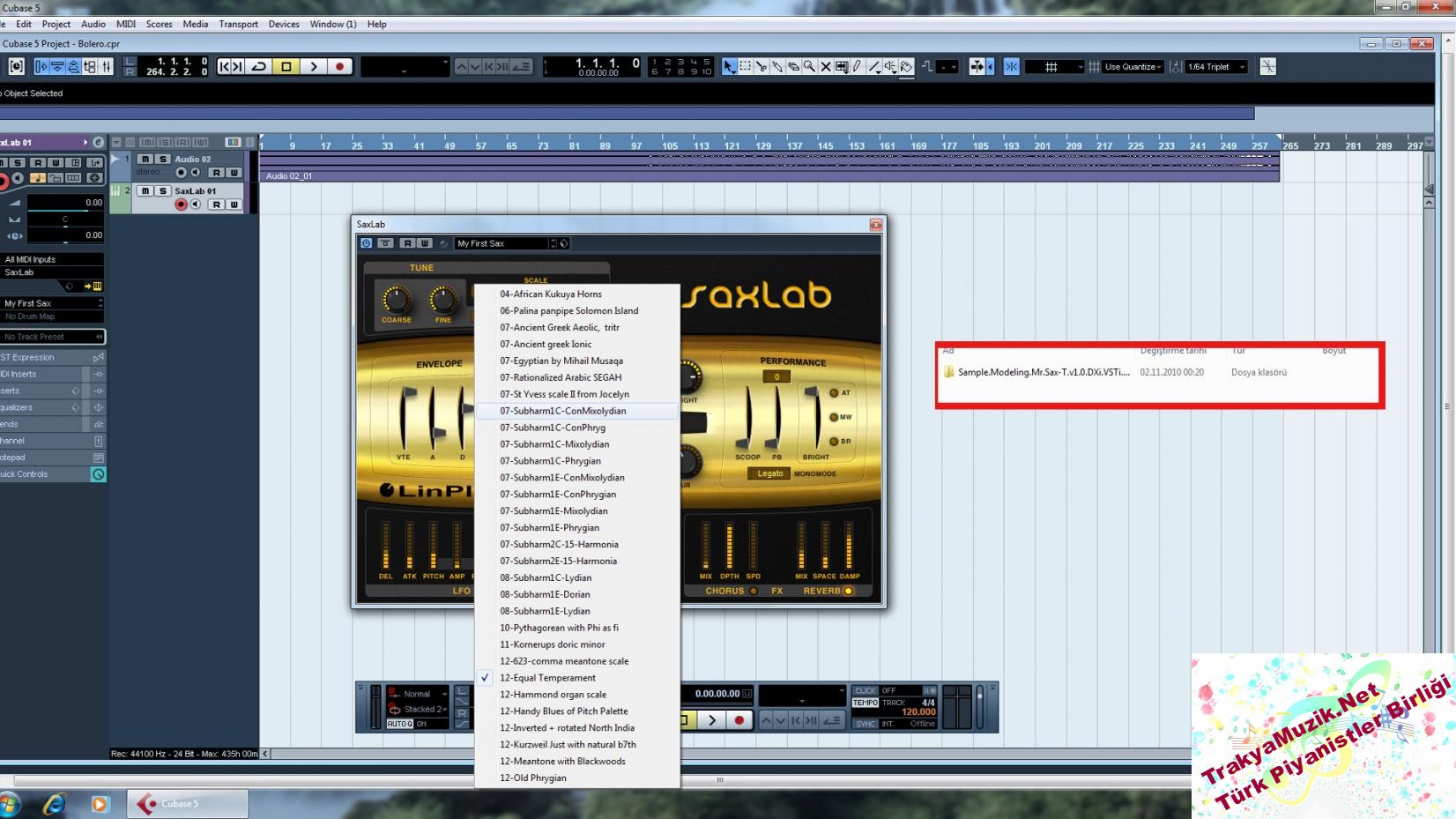Viewport: 1456px width, 819px height.
Task: Click the Glue tool in toolbar
Action: click(777, 67)
